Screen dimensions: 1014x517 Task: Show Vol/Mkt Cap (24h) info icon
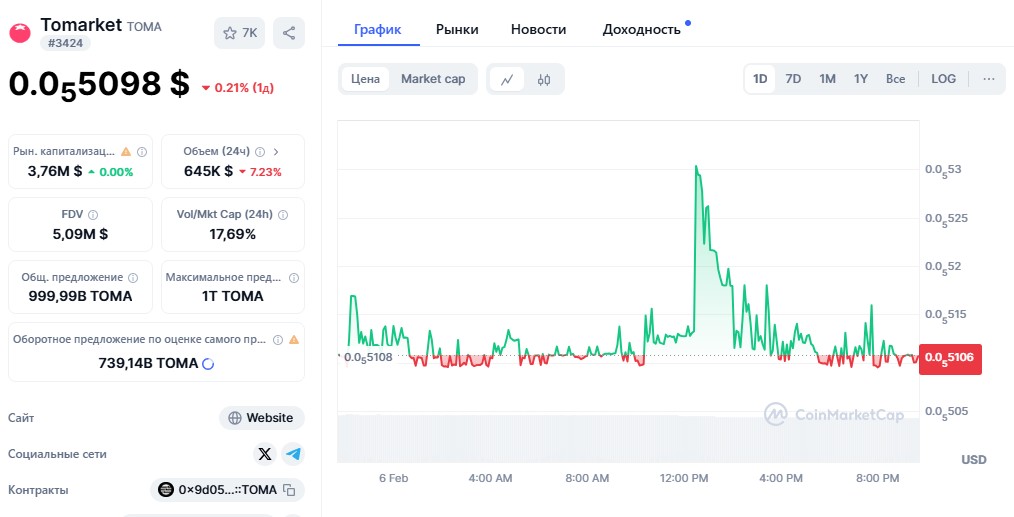tap(283, 214)
